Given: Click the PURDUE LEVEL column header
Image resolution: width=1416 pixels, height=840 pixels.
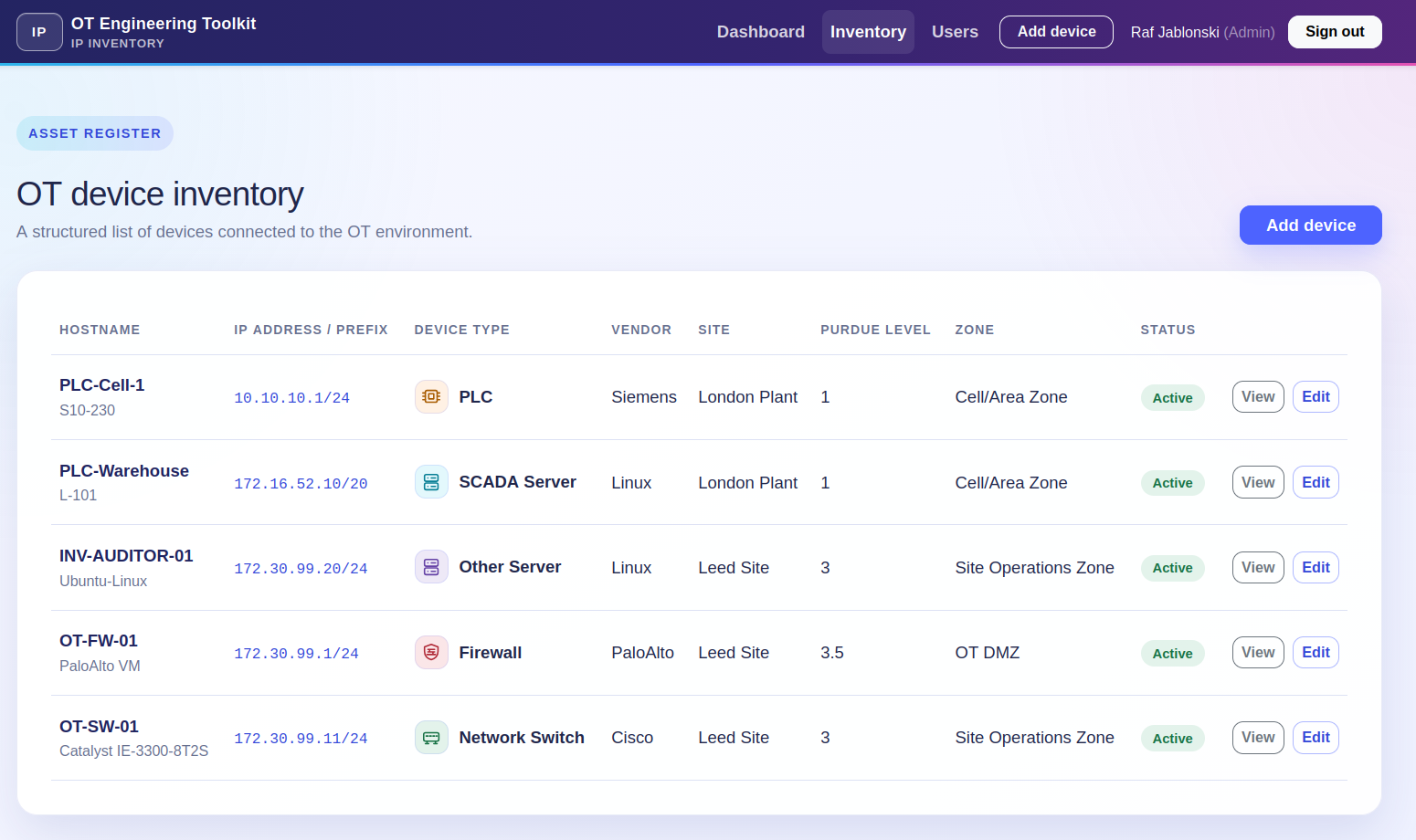Looking at the screenshot, I should (x=875, y=330).
